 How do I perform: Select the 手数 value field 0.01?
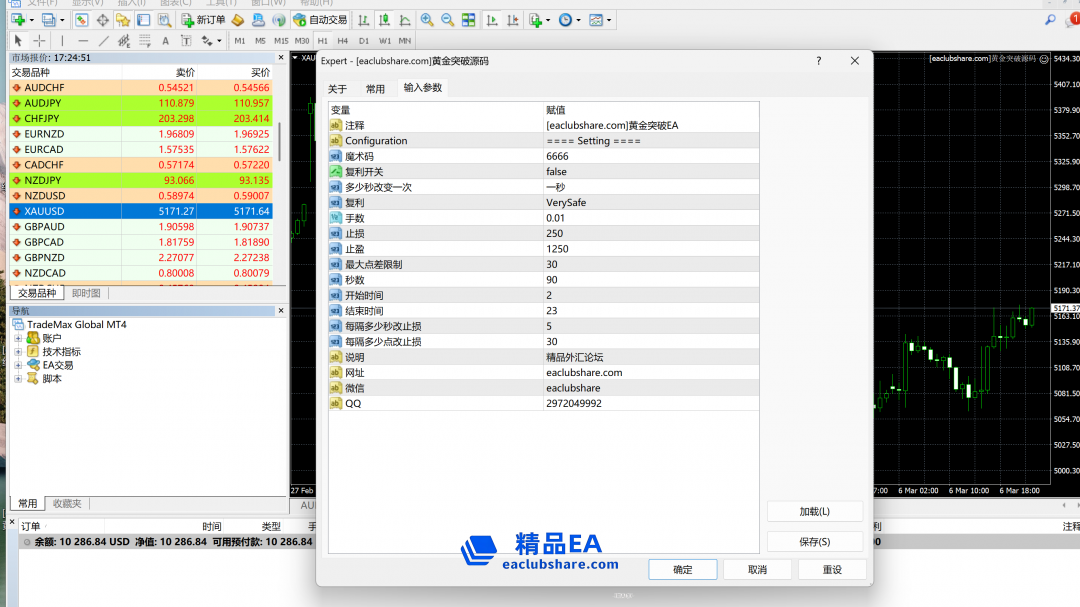click(x=650, y=218)
